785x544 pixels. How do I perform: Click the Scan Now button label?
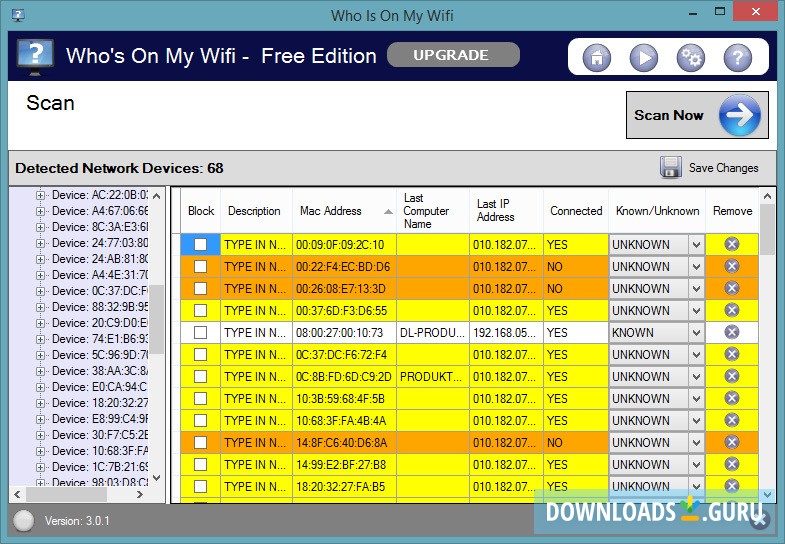click(669, 115)
